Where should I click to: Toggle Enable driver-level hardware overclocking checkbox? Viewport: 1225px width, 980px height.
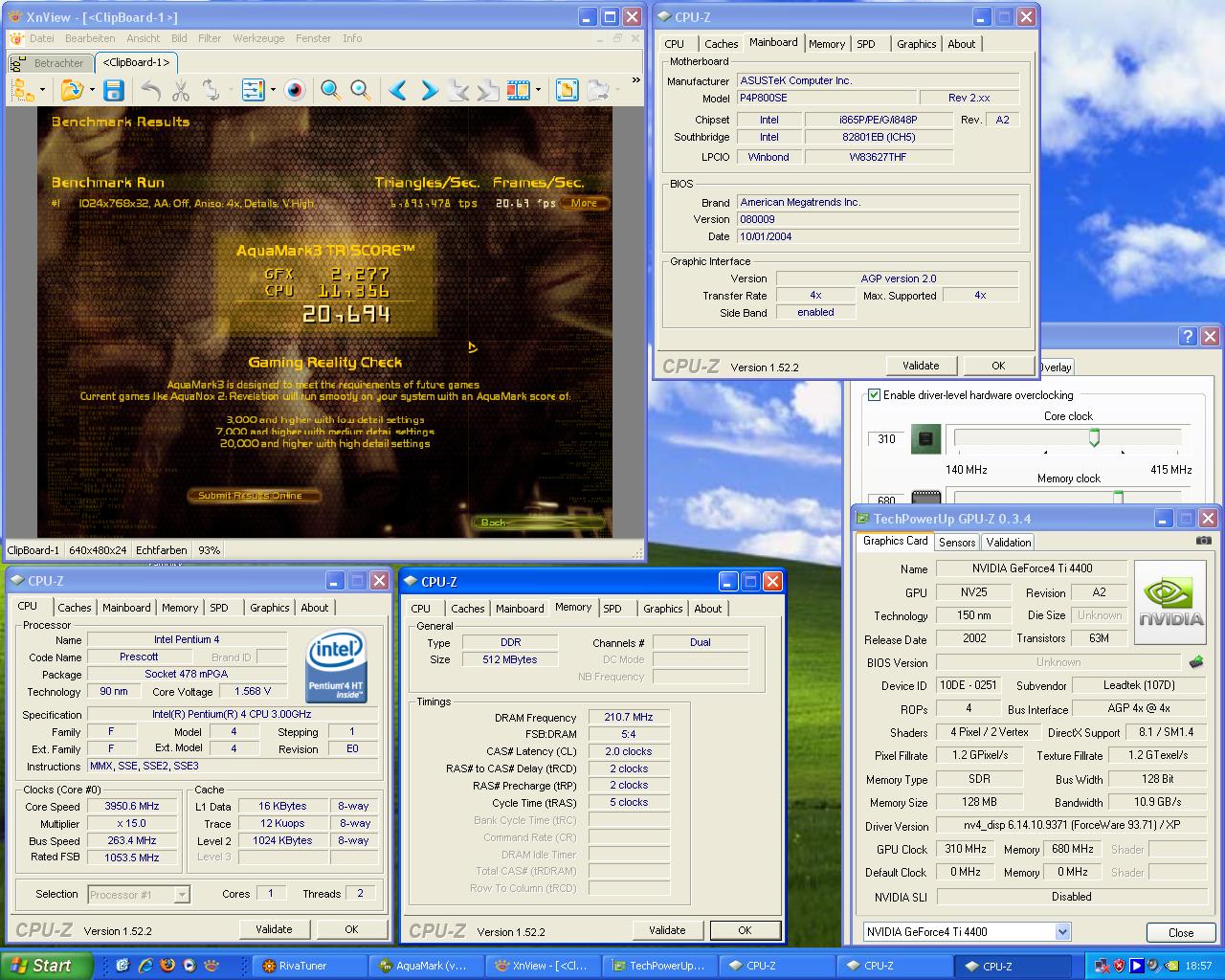coord(874,395)
